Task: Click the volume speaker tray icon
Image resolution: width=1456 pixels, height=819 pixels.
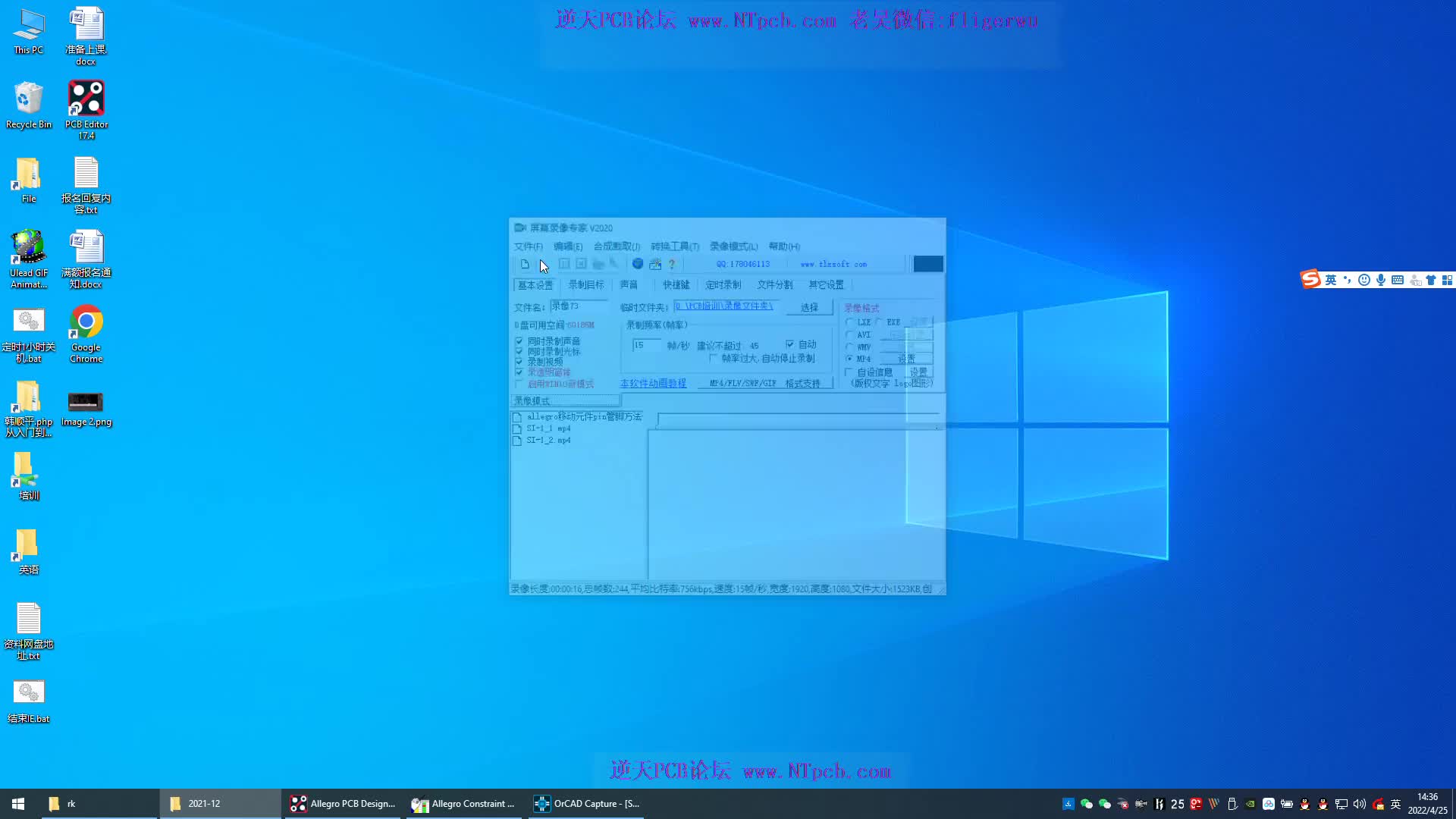Action: tap(1360, 804)
